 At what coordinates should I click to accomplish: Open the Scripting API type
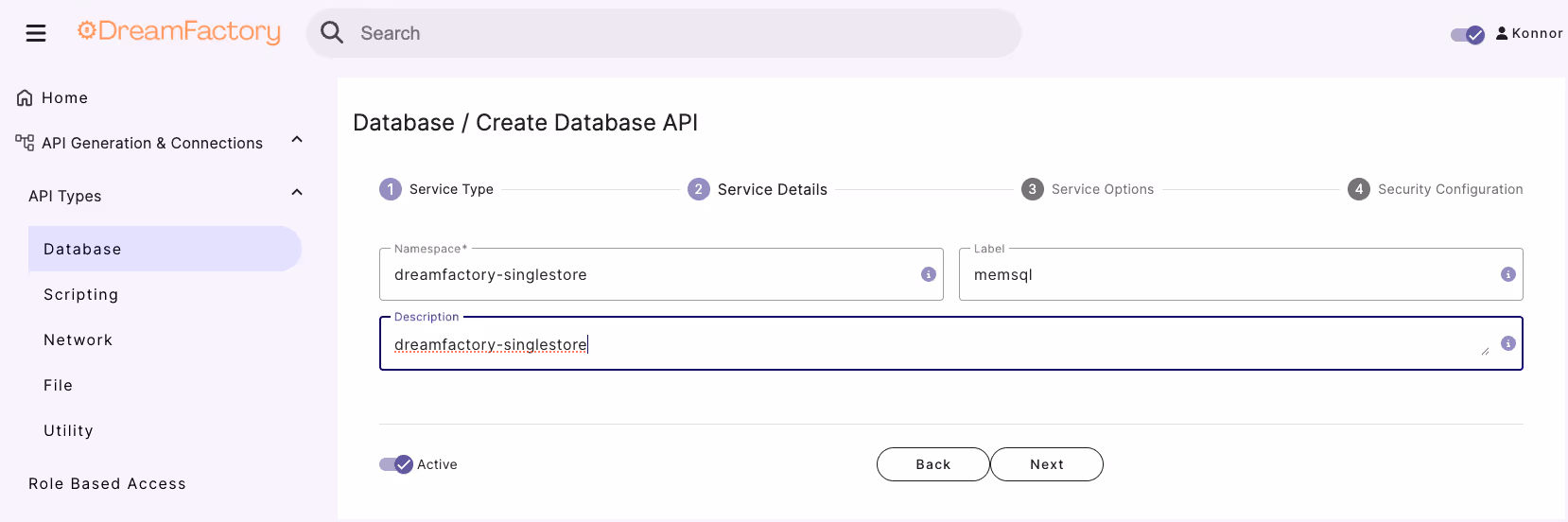[81, 295]
